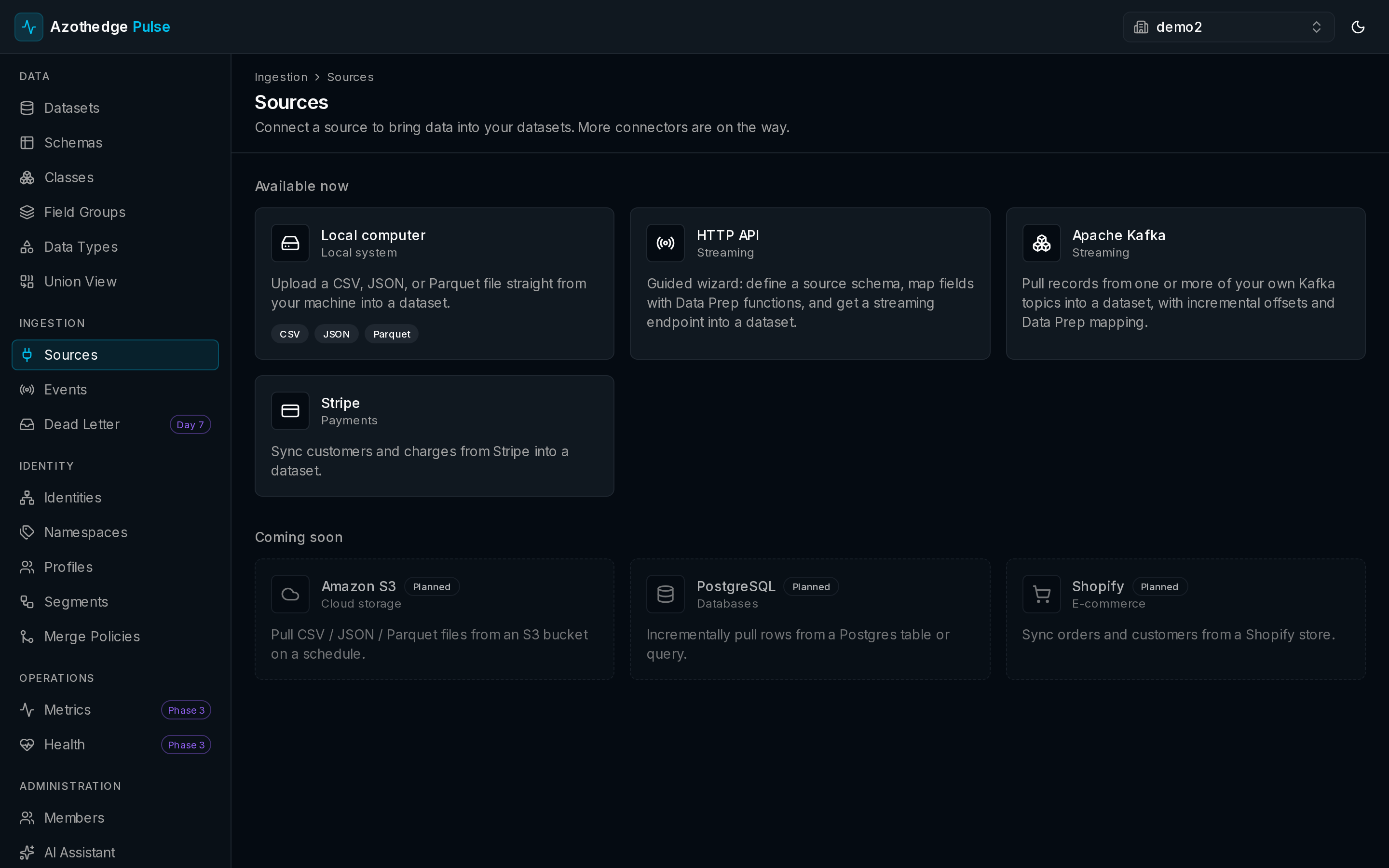This screenshot has height=868, width=1389.
Task: Select the Apache Kafka source card
Action: 1185,284
